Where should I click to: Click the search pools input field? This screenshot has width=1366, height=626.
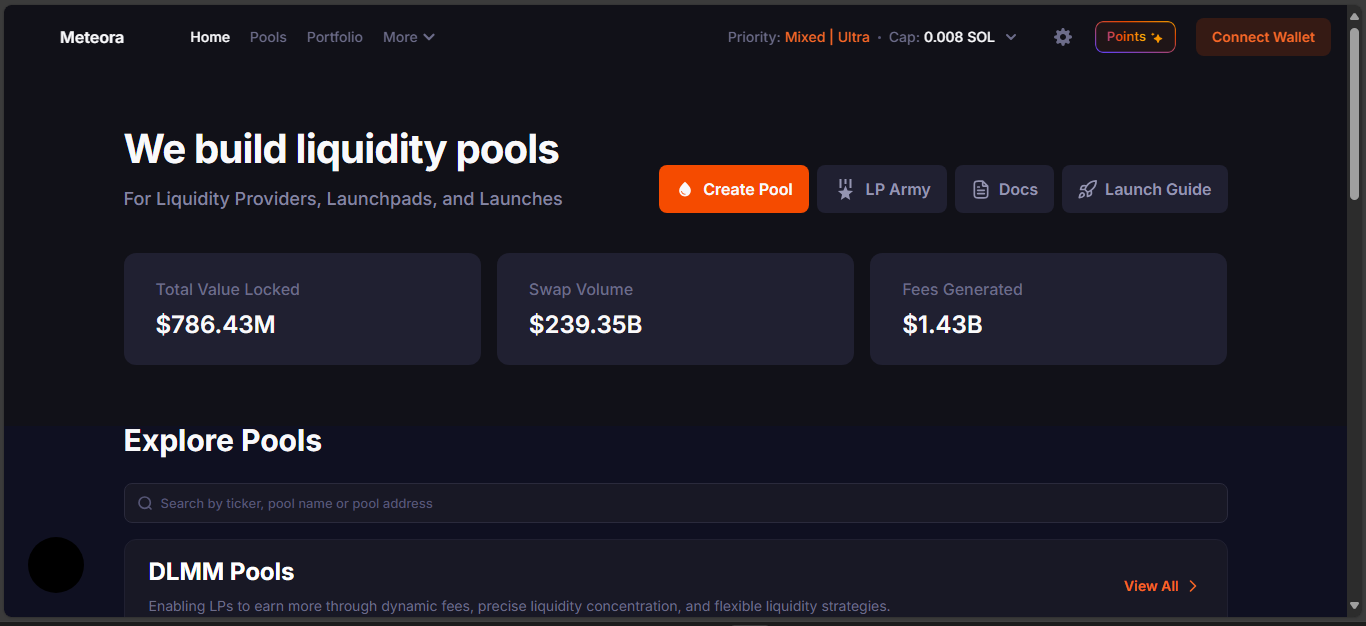pyautogui.click(x=676, y=503)
